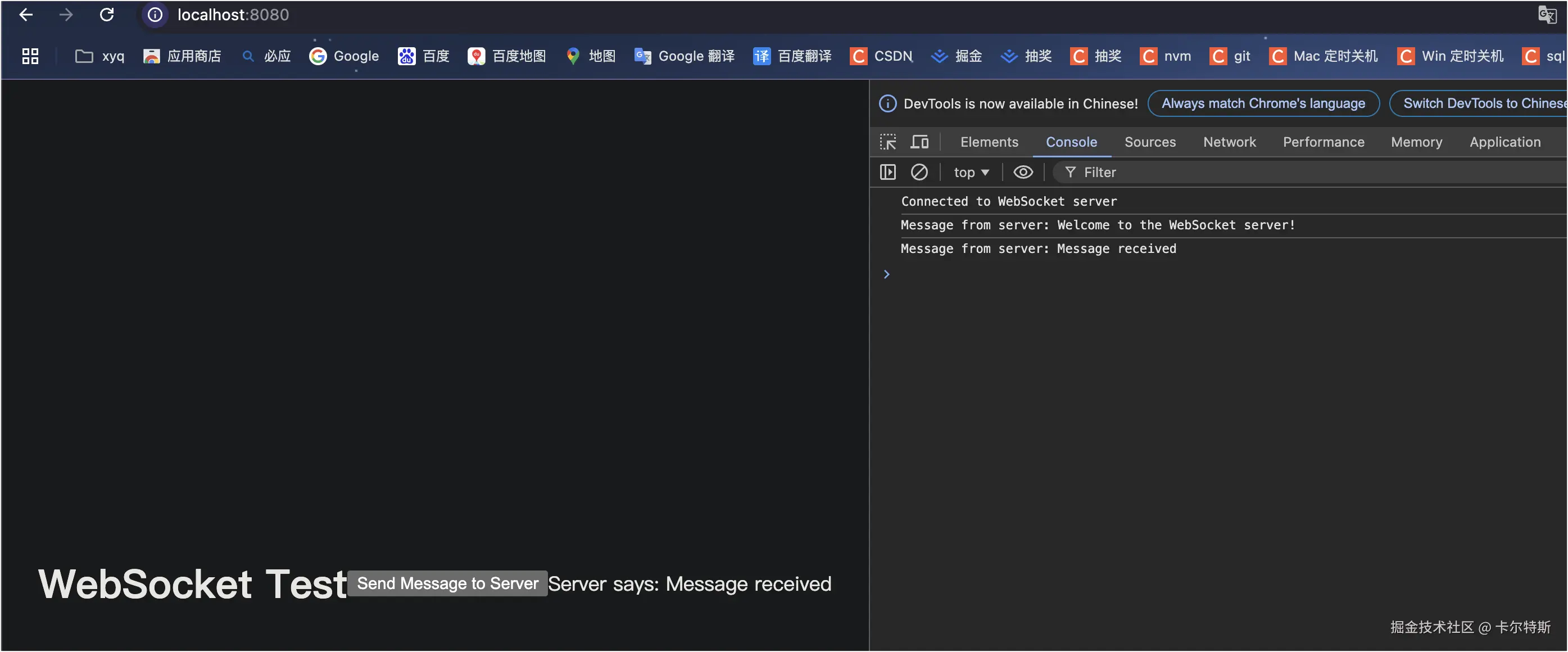The image size is (1568, 652).
Task: Open the xyq bookmarks folder
Action: (x=100, y=56)
